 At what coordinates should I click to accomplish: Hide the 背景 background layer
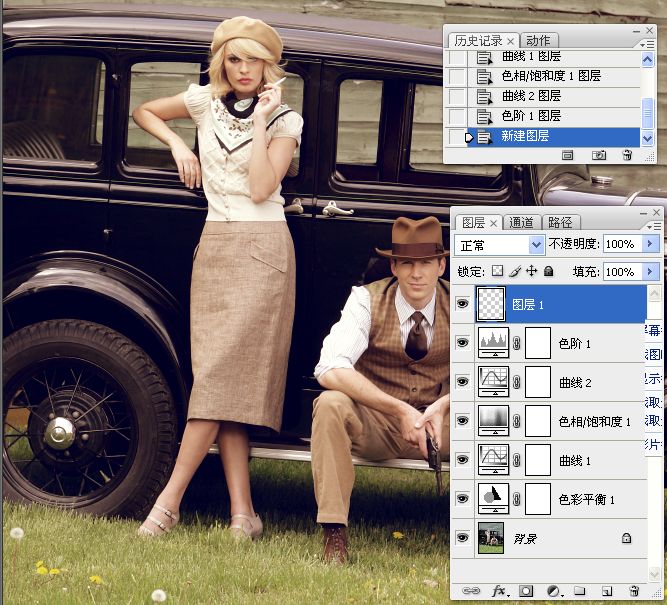coord(462,538)
